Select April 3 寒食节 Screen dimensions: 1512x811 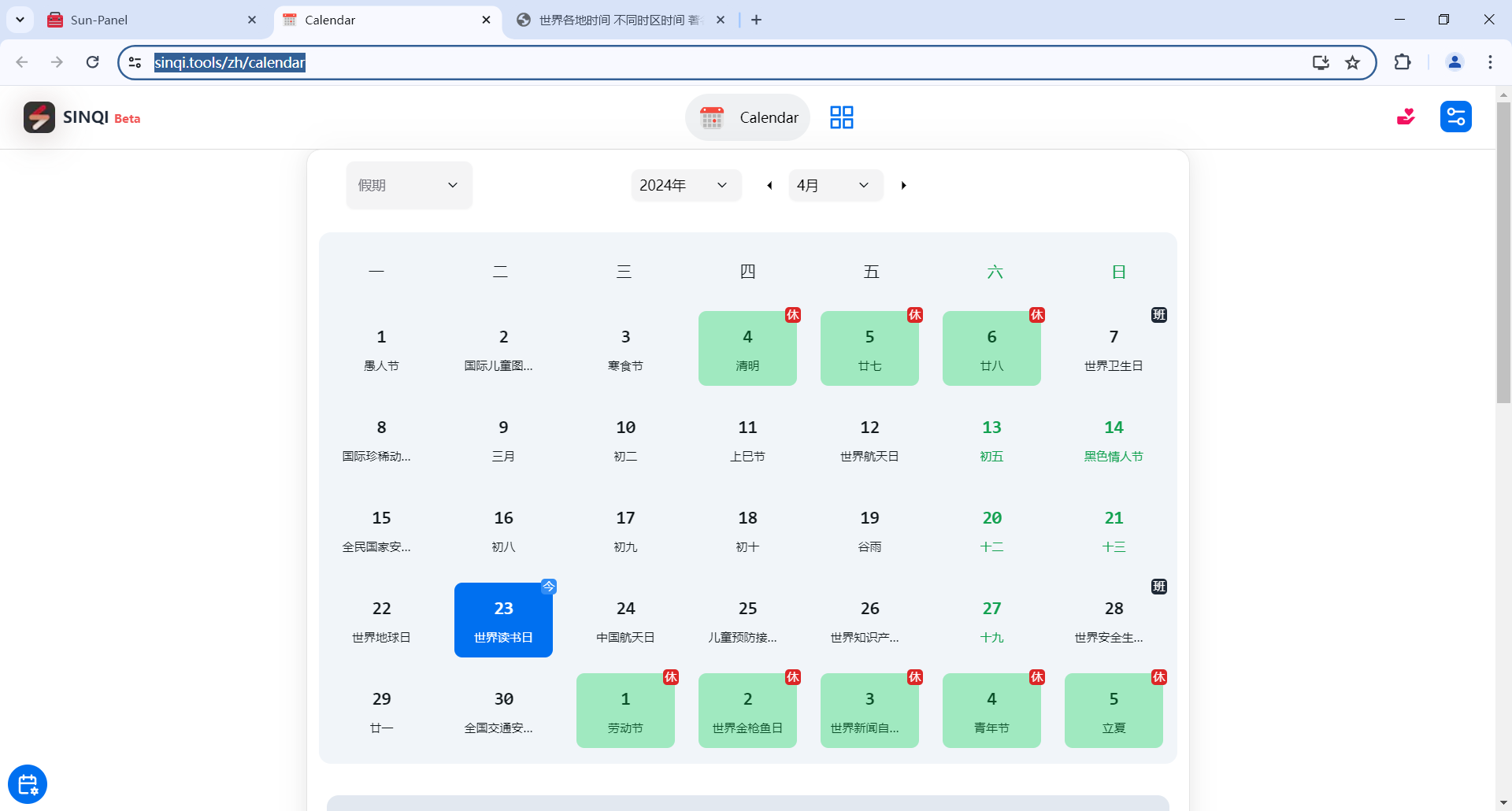[x=625, y=349]
